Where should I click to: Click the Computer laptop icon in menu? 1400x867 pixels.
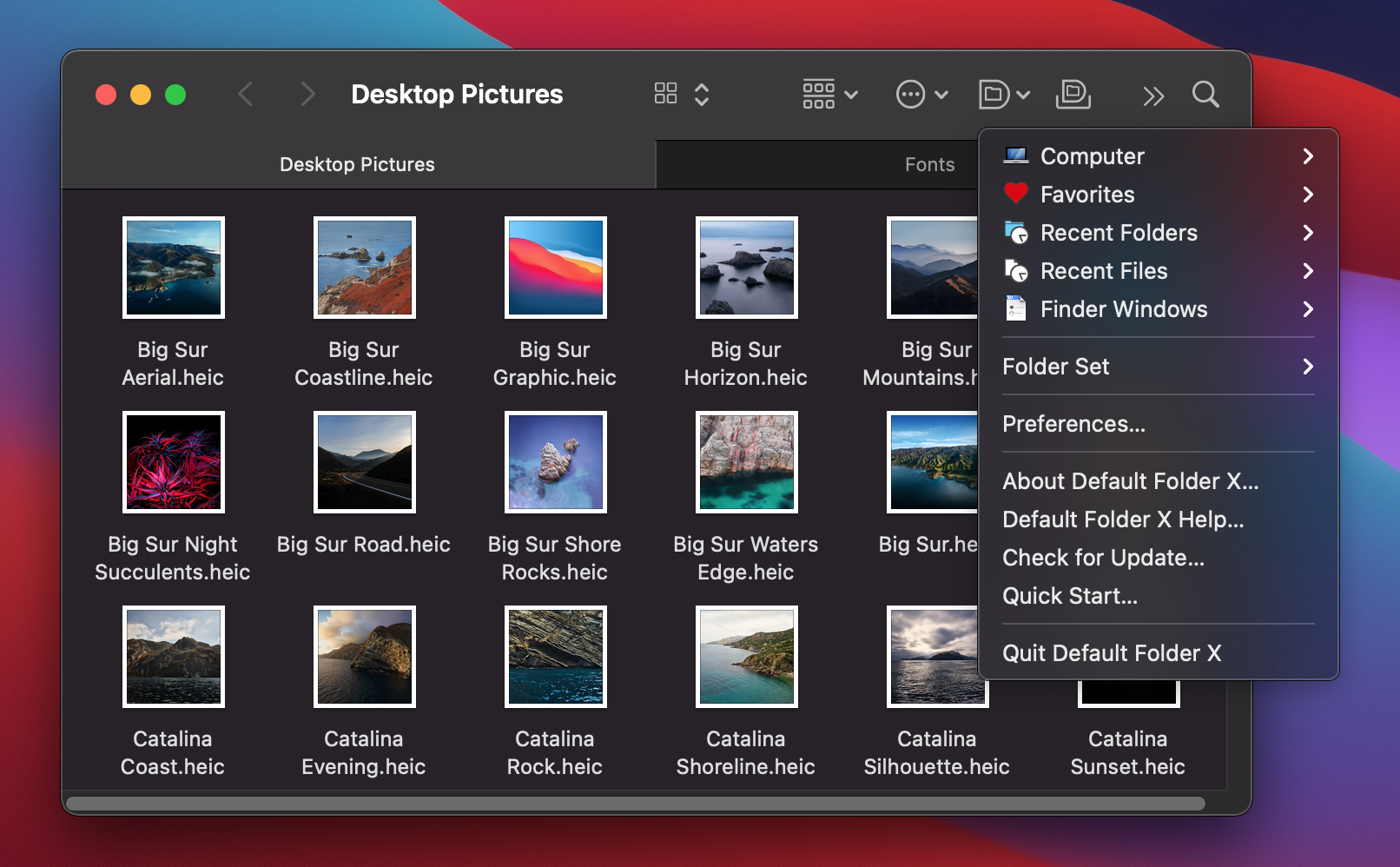coord(1016,156)
